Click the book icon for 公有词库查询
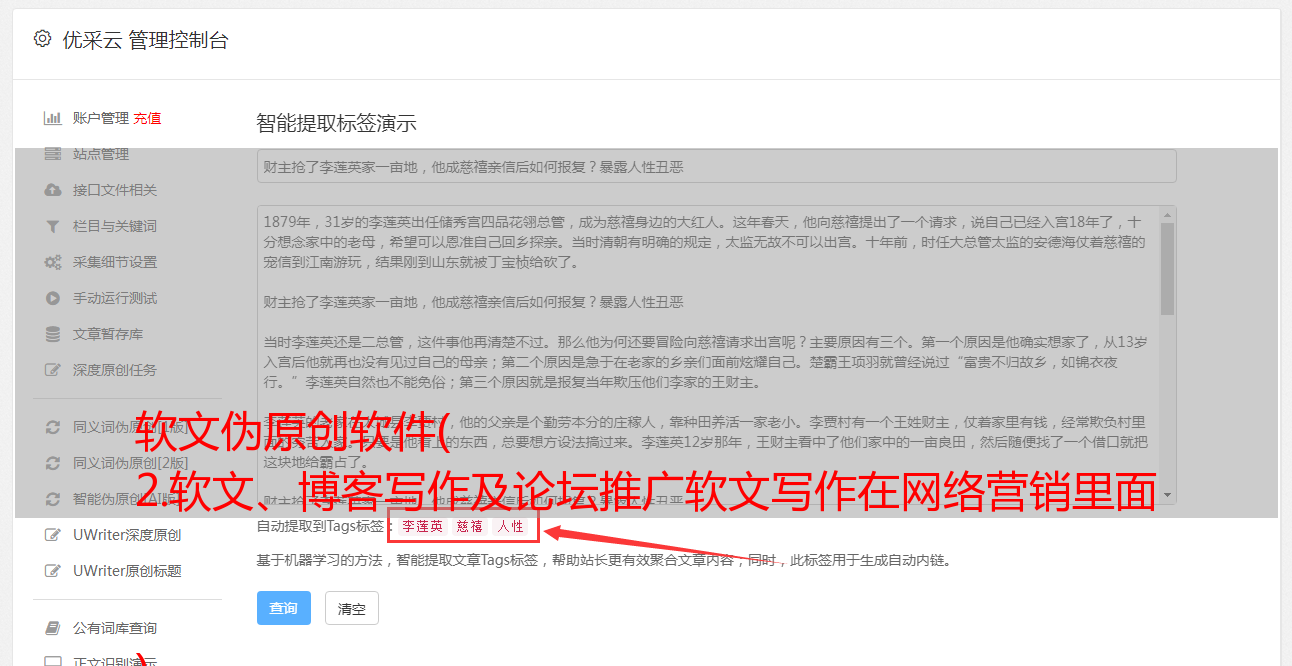 [53, 628]
